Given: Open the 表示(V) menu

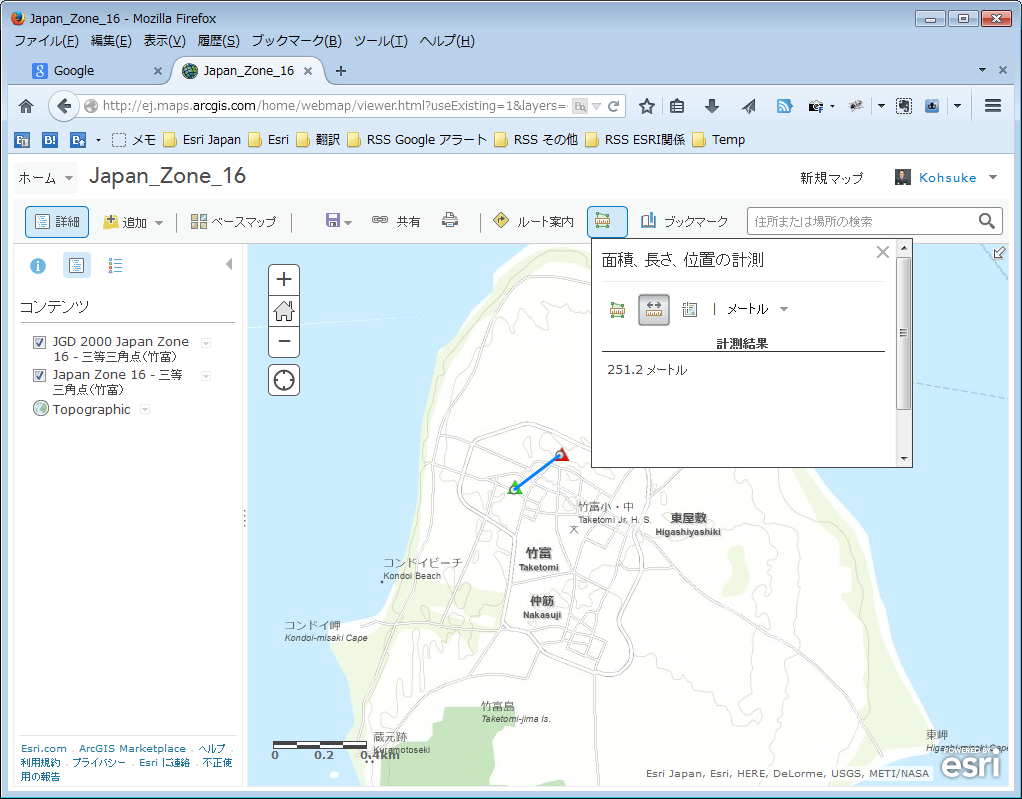Looking at the screenshot, I should tap(164, 41).
